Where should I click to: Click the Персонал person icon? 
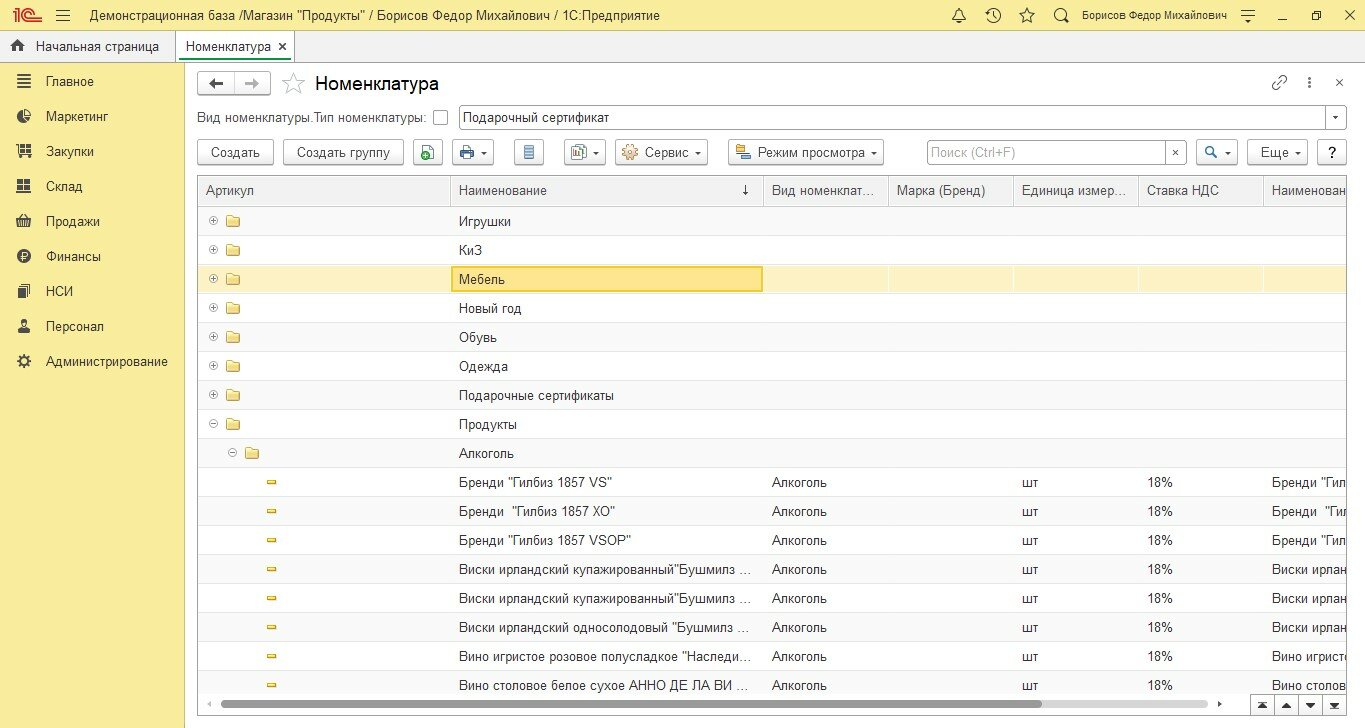(x=25, y=326)
